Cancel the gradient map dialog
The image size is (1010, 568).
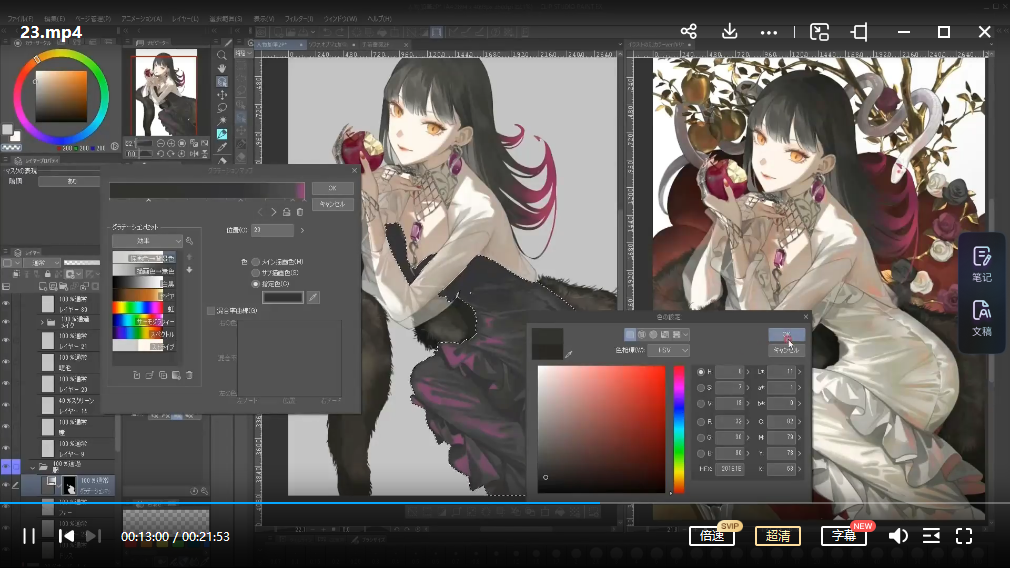332,204
